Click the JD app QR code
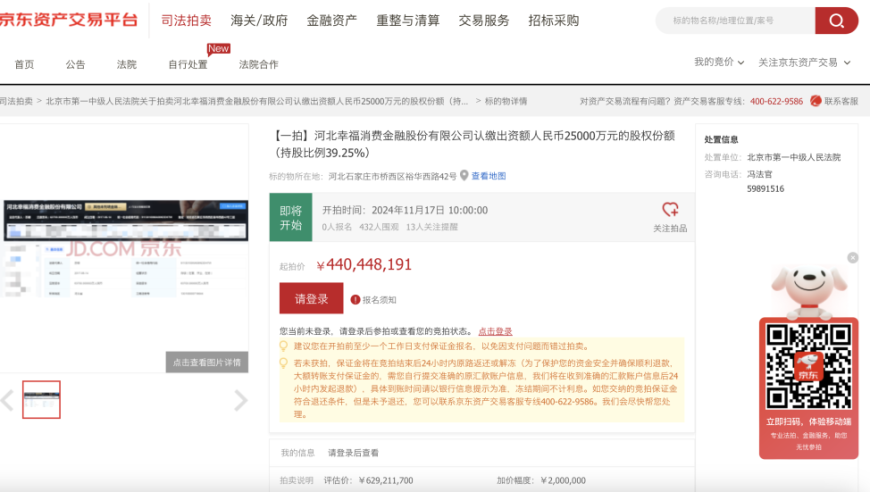The width and height of the screenshot is (870, 492). pyautogui.click(x=808, y=367)
